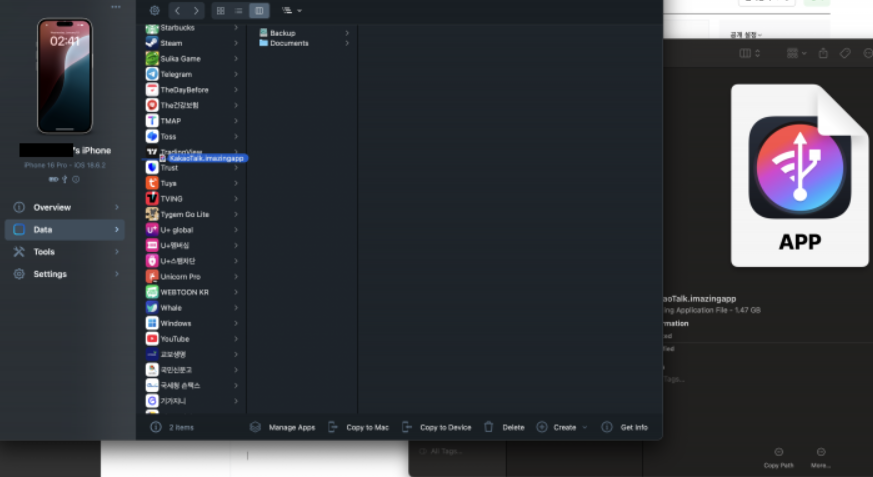Expand the chevron beside Documents
Viewport: 873px width, 477px height.
tap(347, 43)
